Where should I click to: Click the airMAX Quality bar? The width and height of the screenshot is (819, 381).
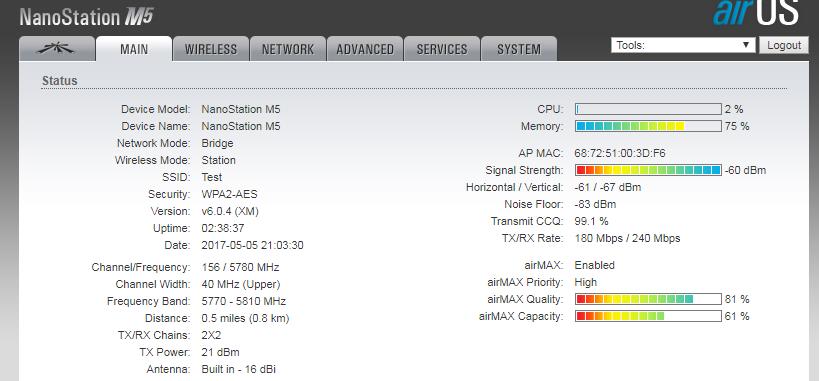648,299
